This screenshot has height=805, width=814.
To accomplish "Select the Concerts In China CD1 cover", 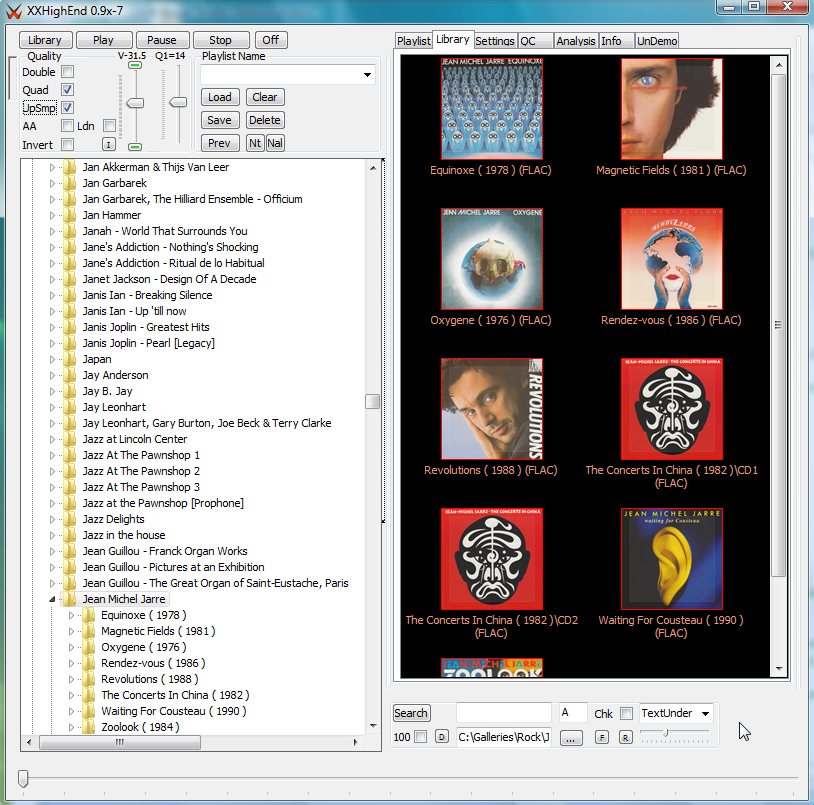I will (672, 408).
